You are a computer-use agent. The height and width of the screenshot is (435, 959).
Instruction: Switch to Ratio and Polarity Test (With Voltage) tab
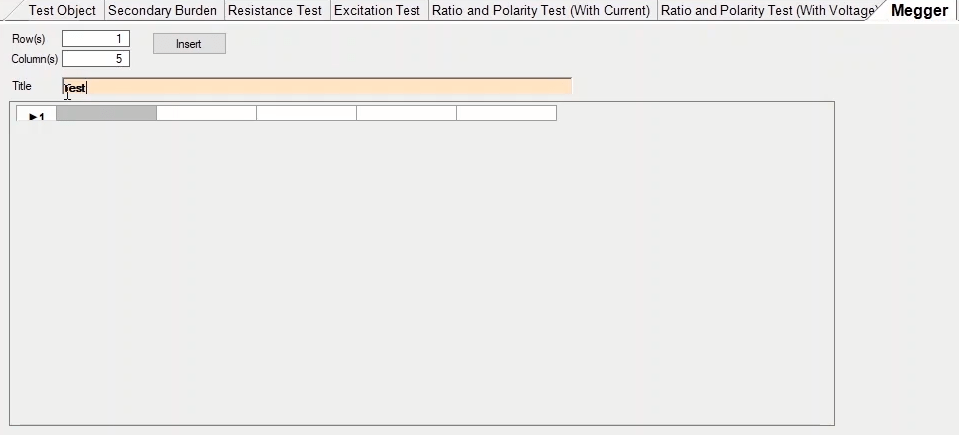click(x=767, y=11)
